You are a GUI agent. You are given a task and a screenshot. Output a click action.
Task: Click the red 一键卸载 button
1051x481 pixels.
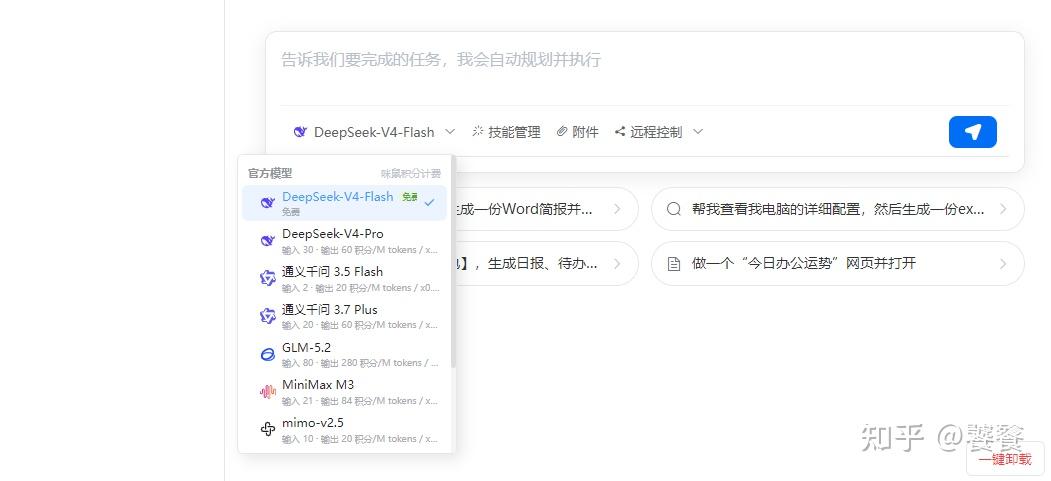[x=1005, y=460]
